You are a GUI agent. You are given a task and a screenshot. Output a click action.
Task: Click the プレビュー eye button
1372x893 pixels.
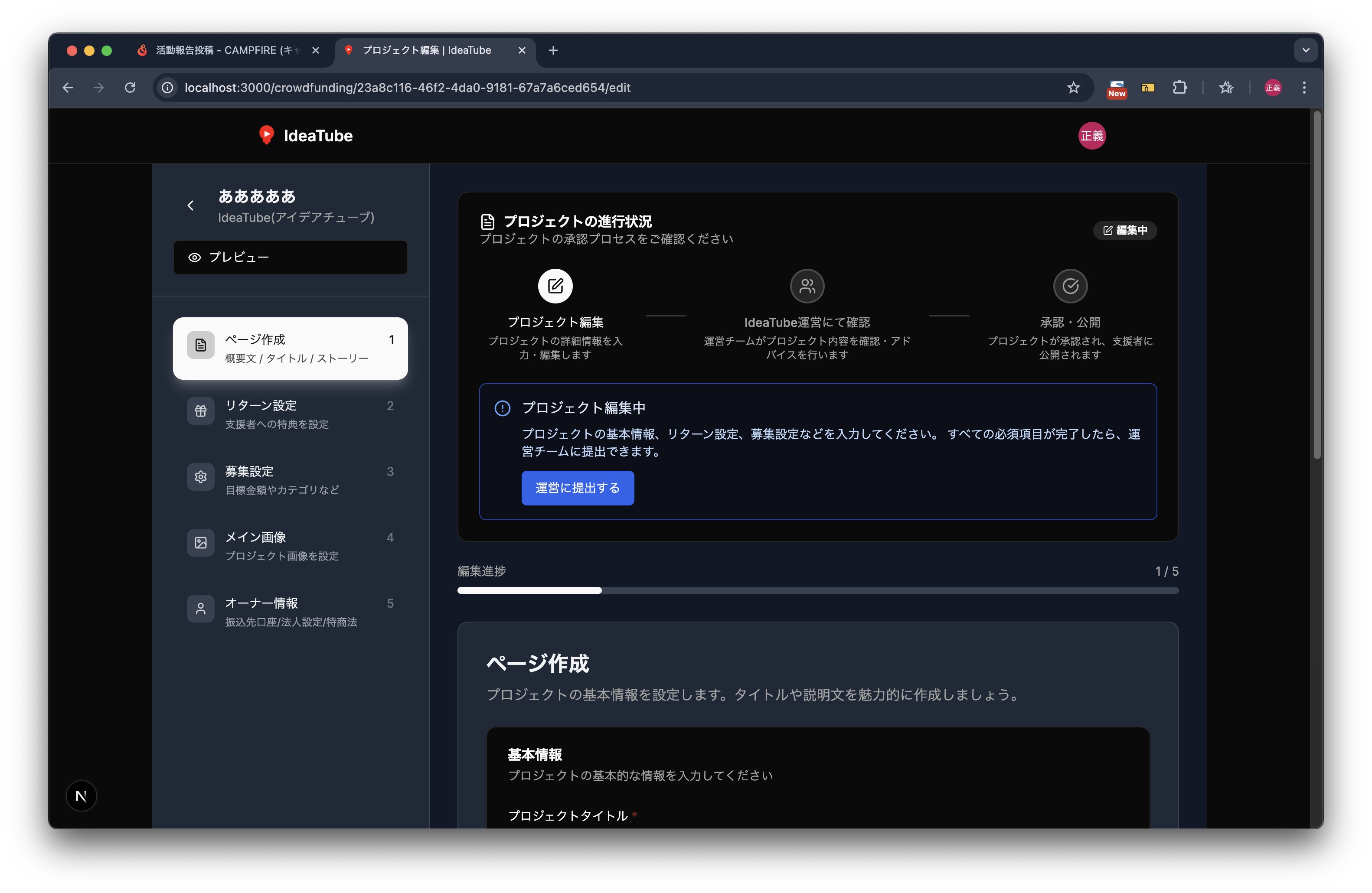pyautogui.click(x=290, y=257)
